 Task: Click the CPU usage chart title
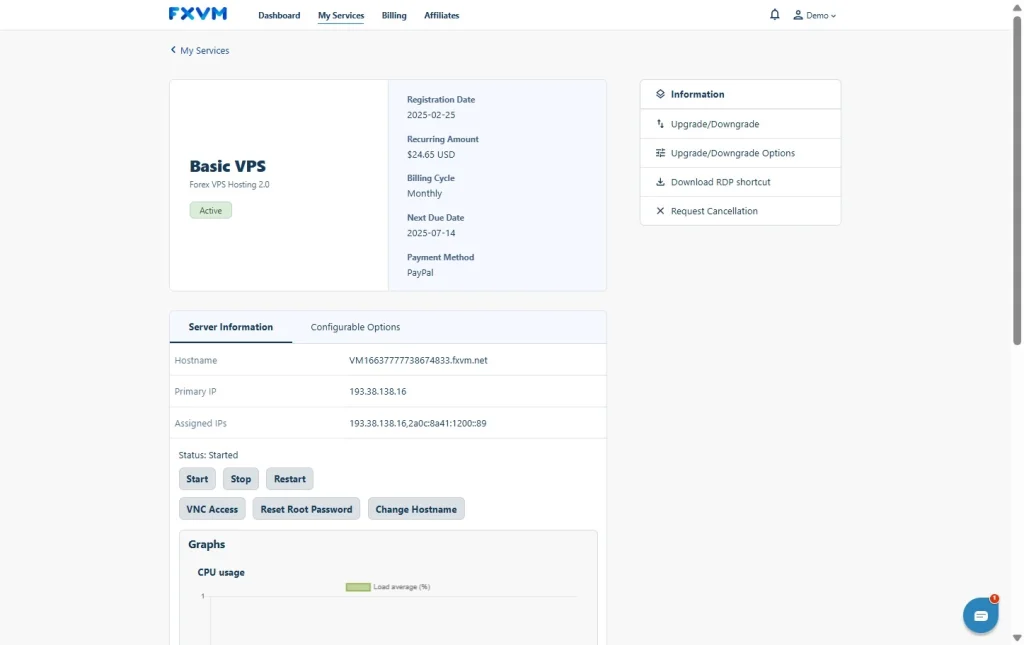point(221,573)
